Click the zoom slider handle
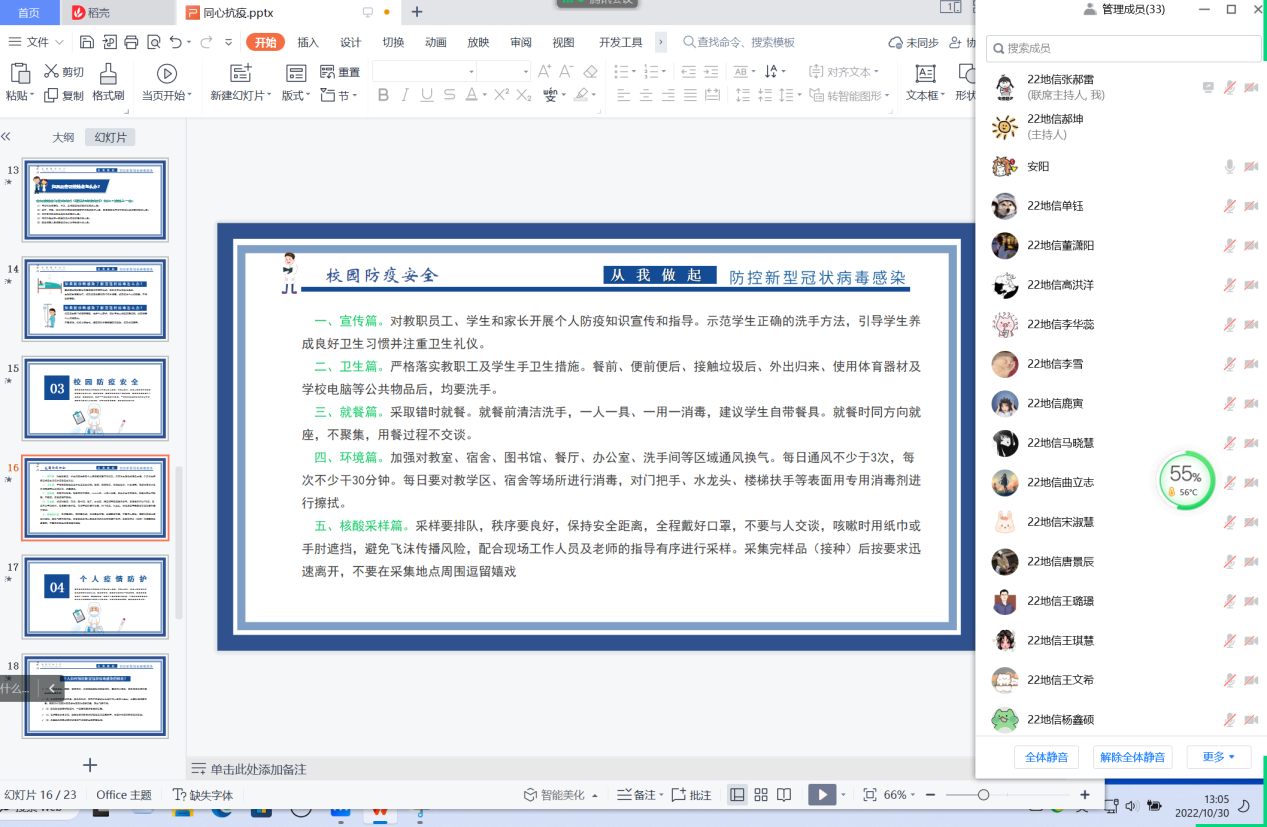This screenshot has width=1267, height=827. point(984,795)
